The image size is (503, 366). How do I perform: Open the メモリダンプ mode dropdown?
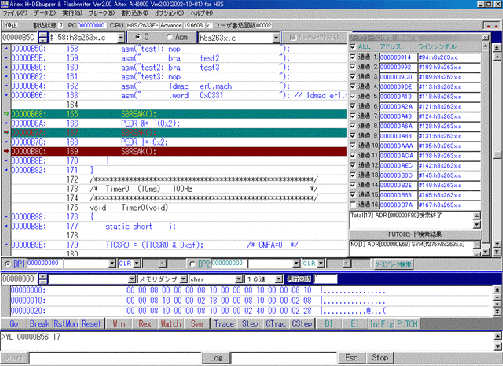(x=184, y=279)
